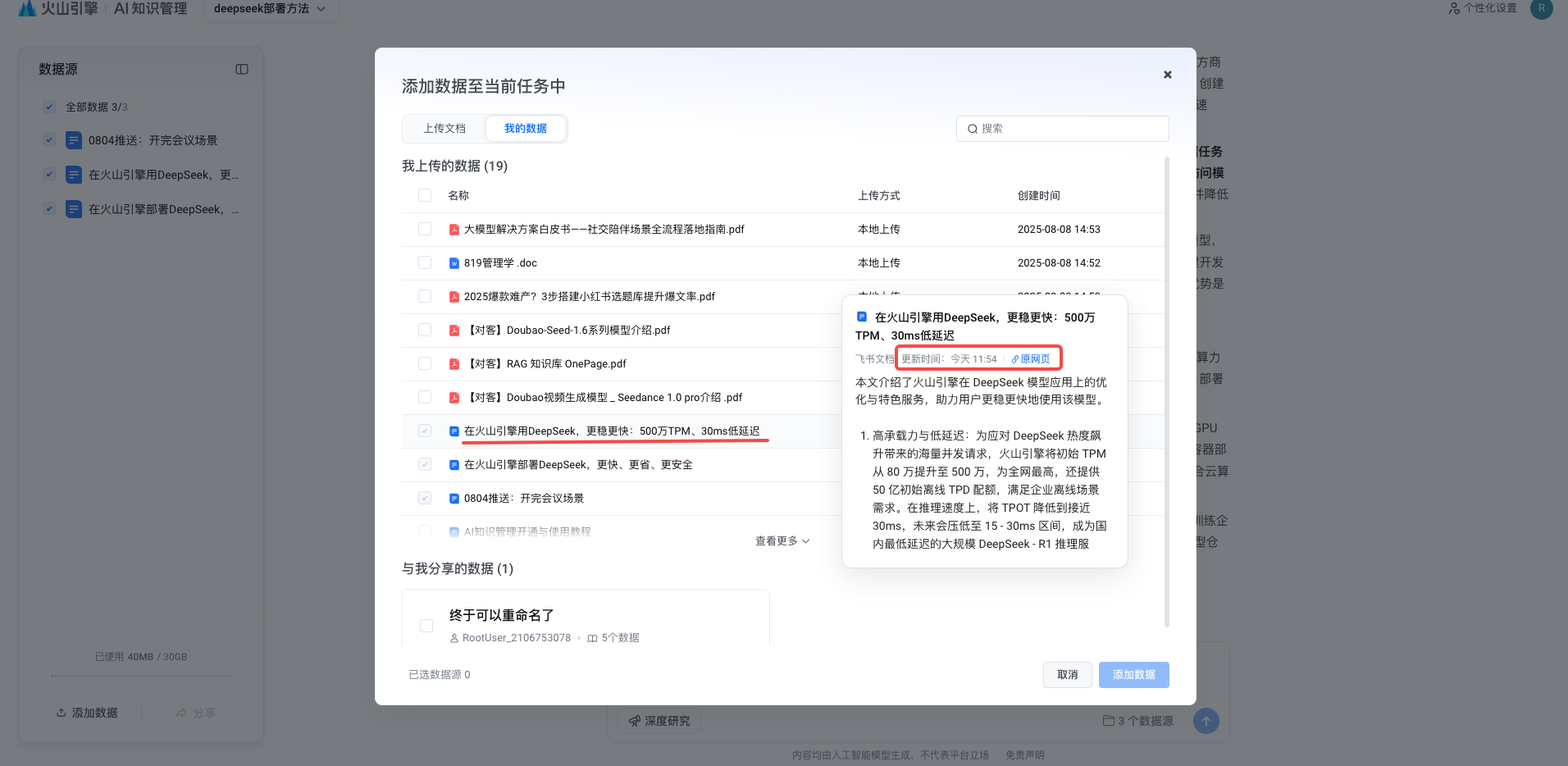Toggle the select-all checkbox next to 名称
This screenshot has height=766, width=1568.
point(425,195)
